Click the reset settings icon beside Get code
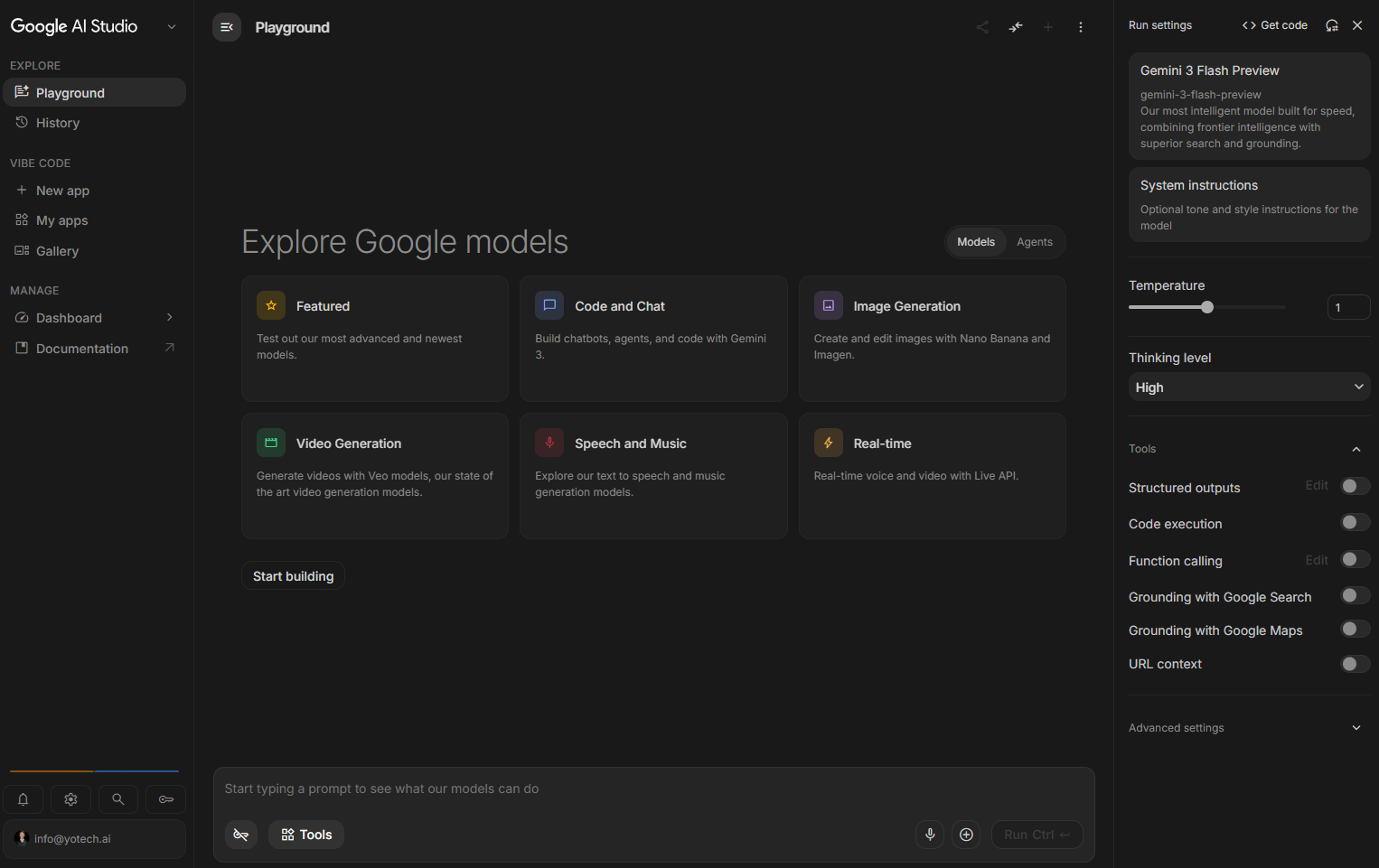Image resolution: width=1379 pixels, height=868 pixels. (1332, 25)
